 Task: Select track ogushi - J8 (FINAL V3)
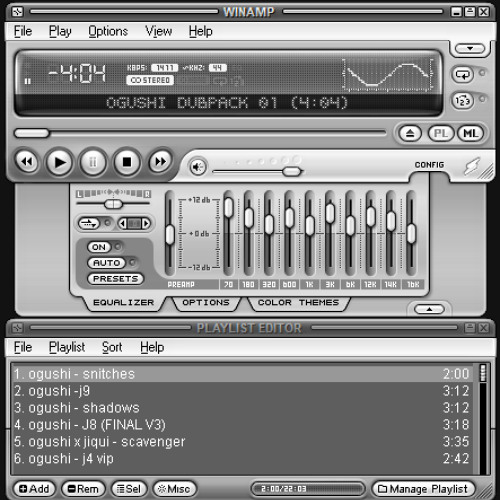point(242,425)
